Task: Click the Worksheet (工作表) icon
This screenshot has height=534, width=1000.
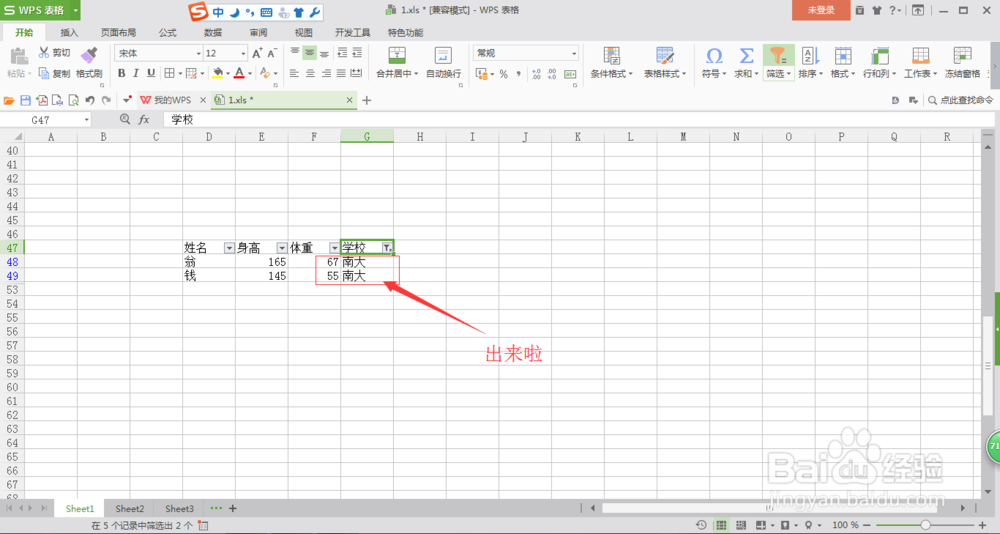Action: click(920, 55)
